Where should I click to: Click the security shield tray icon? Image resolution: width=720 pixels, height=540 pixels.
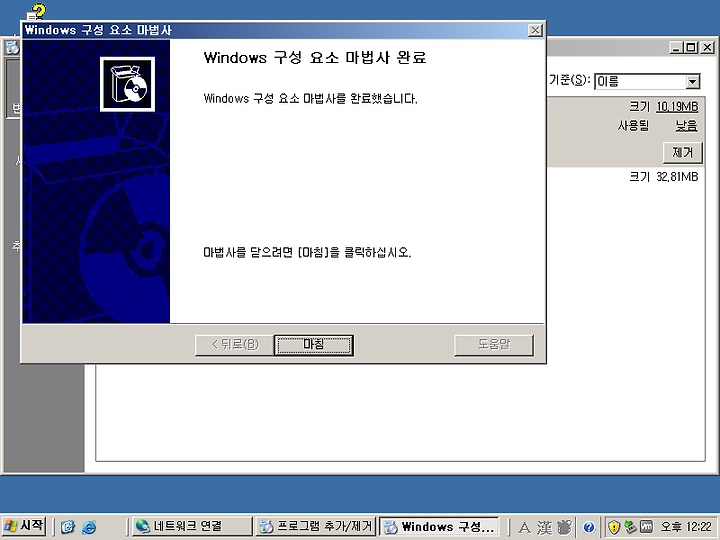click(x=614, y=527)
